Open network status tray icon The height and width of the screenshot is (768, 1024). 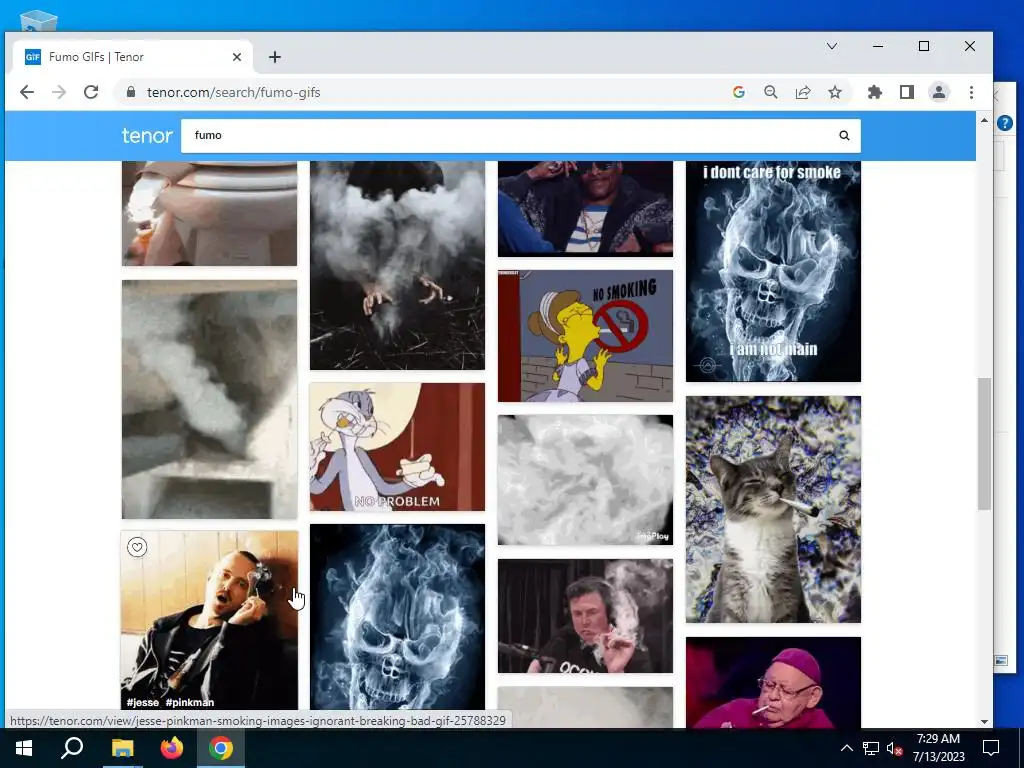click(871, 748)
